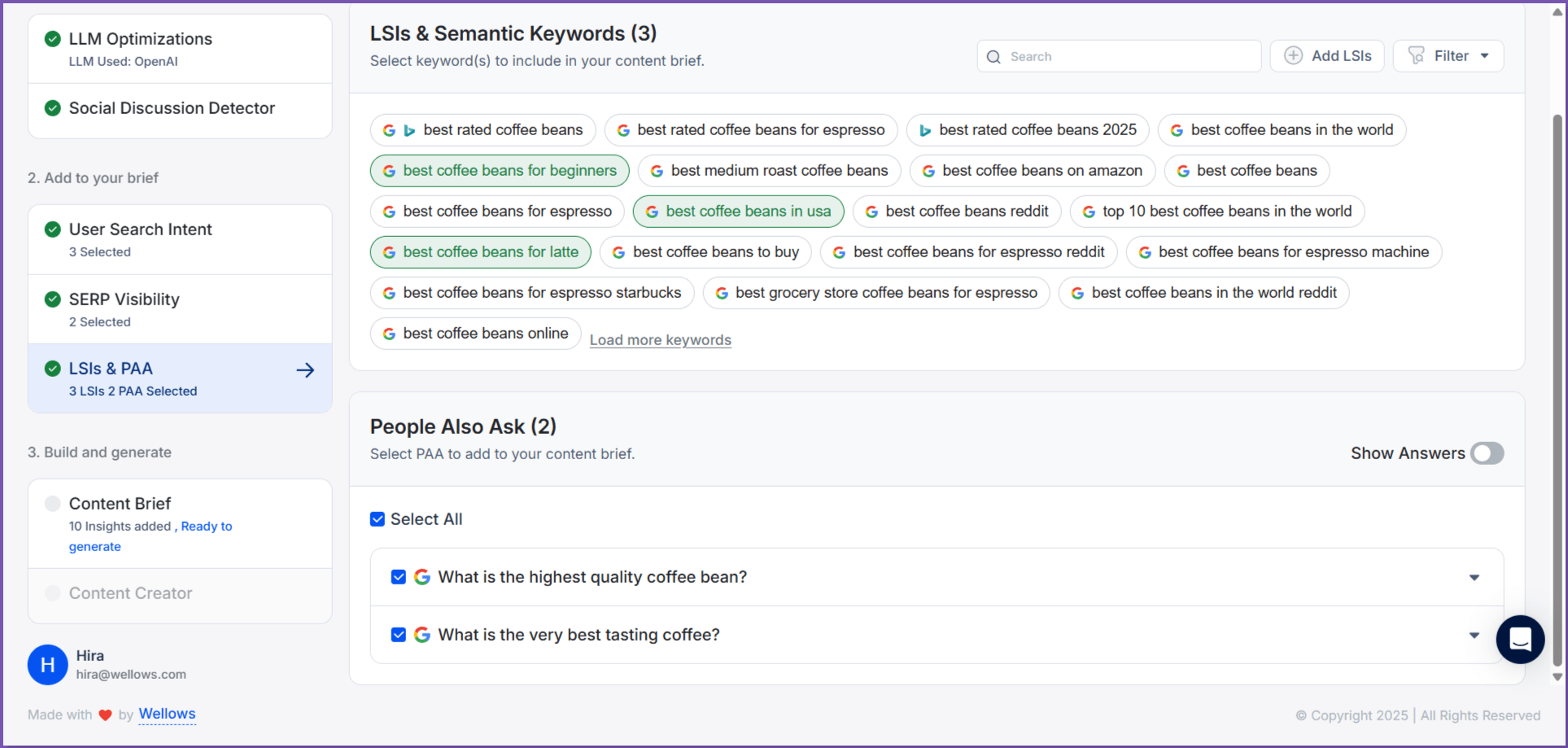1568x748 pixels.
Task: Open the Filter dropdown arrow
Action: tap(1484, 56)
